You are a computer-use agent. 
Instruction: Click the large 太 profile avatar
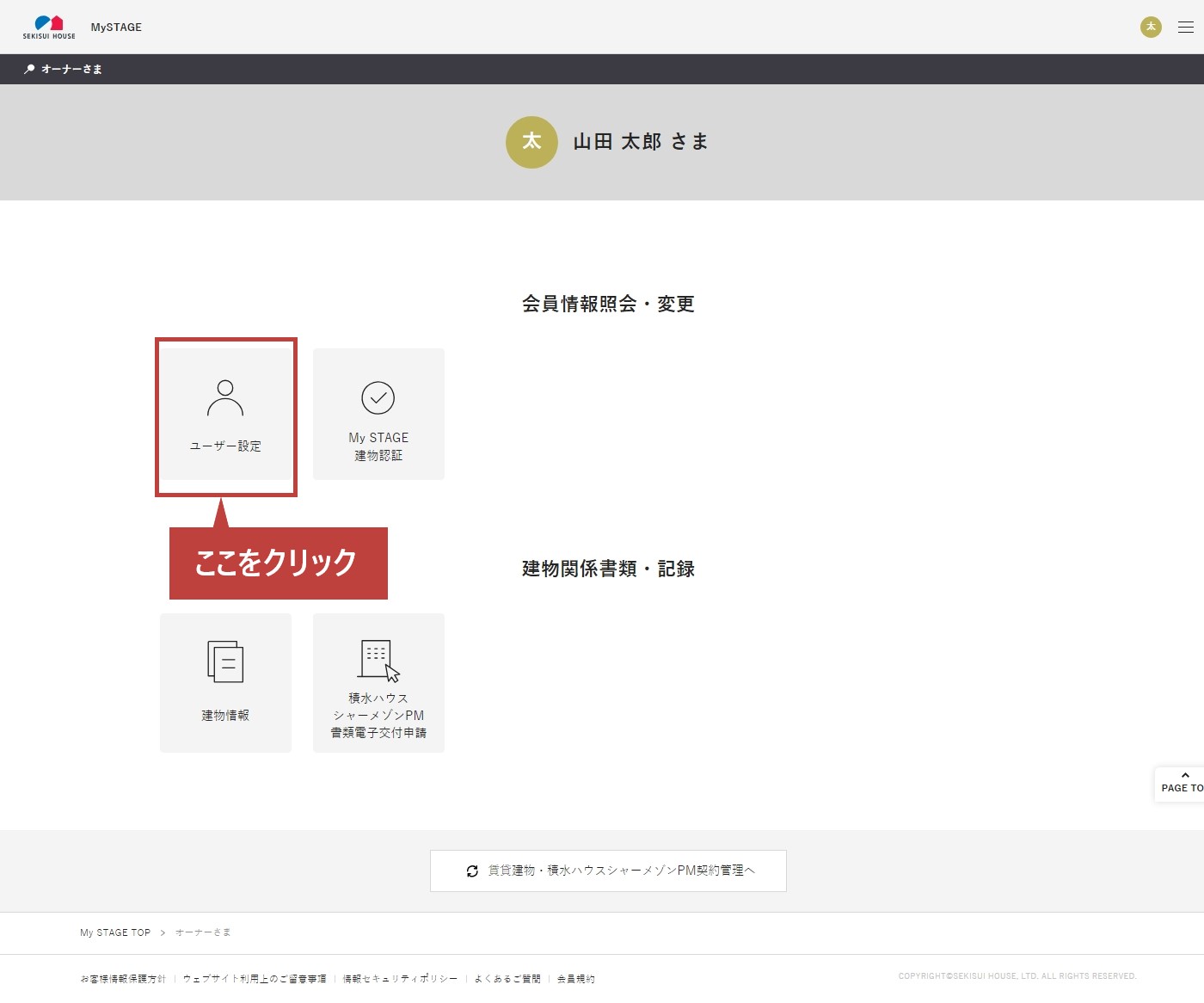531,142
